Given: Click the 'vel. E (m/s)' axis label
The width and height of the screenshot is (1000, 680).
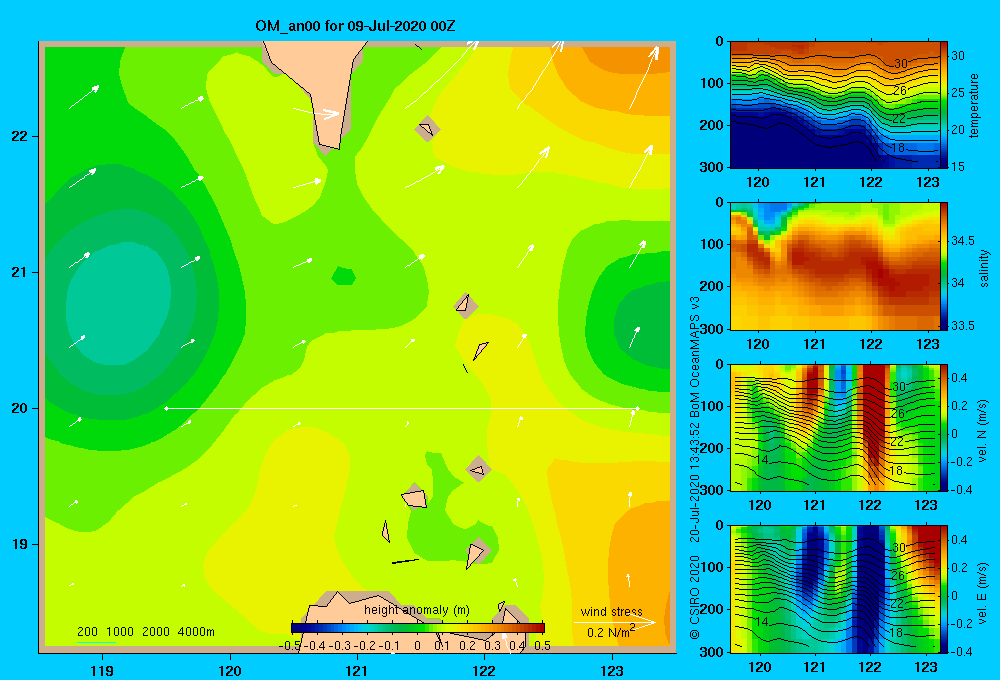Looking at the screenshot, I should pos(983,592).
